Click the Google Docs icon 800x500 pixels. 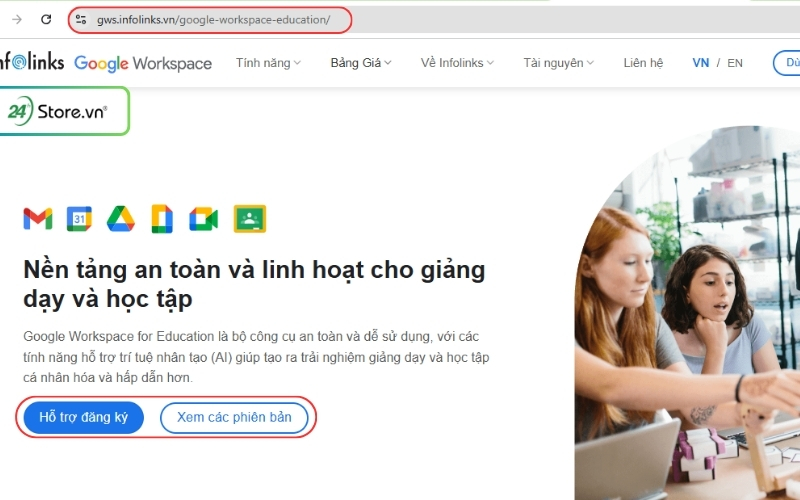(x=162, y=219)
